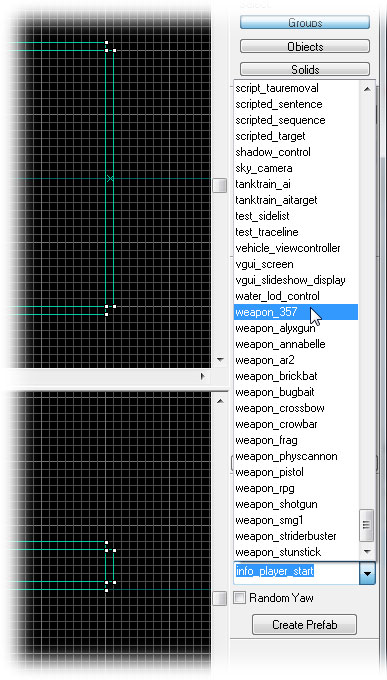Choose sky_camera from the list
Image resolution: width=387 pixels, height=680 pixels.
point(296,168)
